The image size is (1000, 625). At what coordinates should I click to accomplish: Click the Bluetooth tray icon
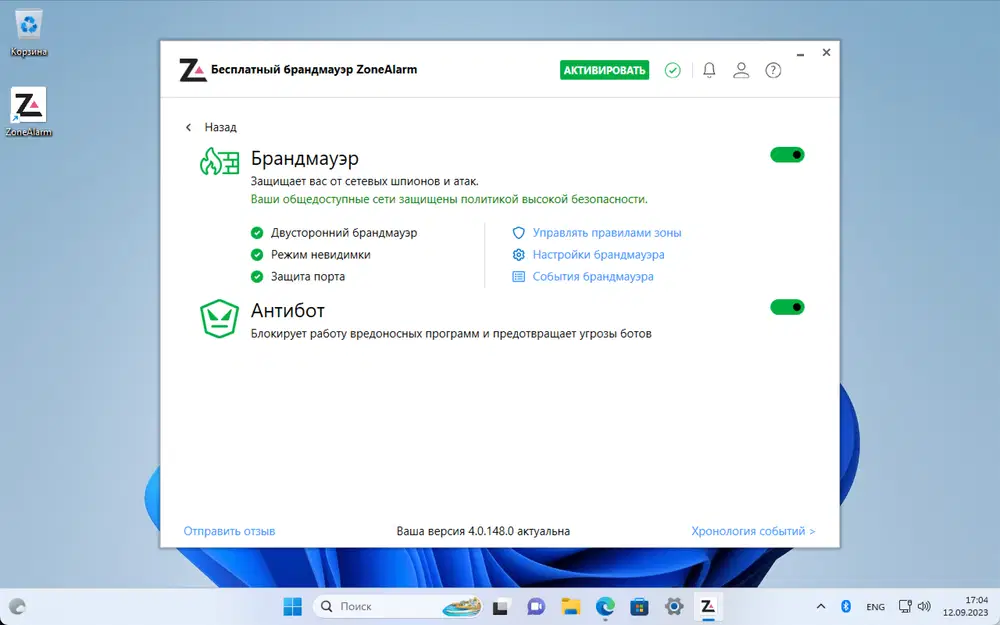(846, 606)
